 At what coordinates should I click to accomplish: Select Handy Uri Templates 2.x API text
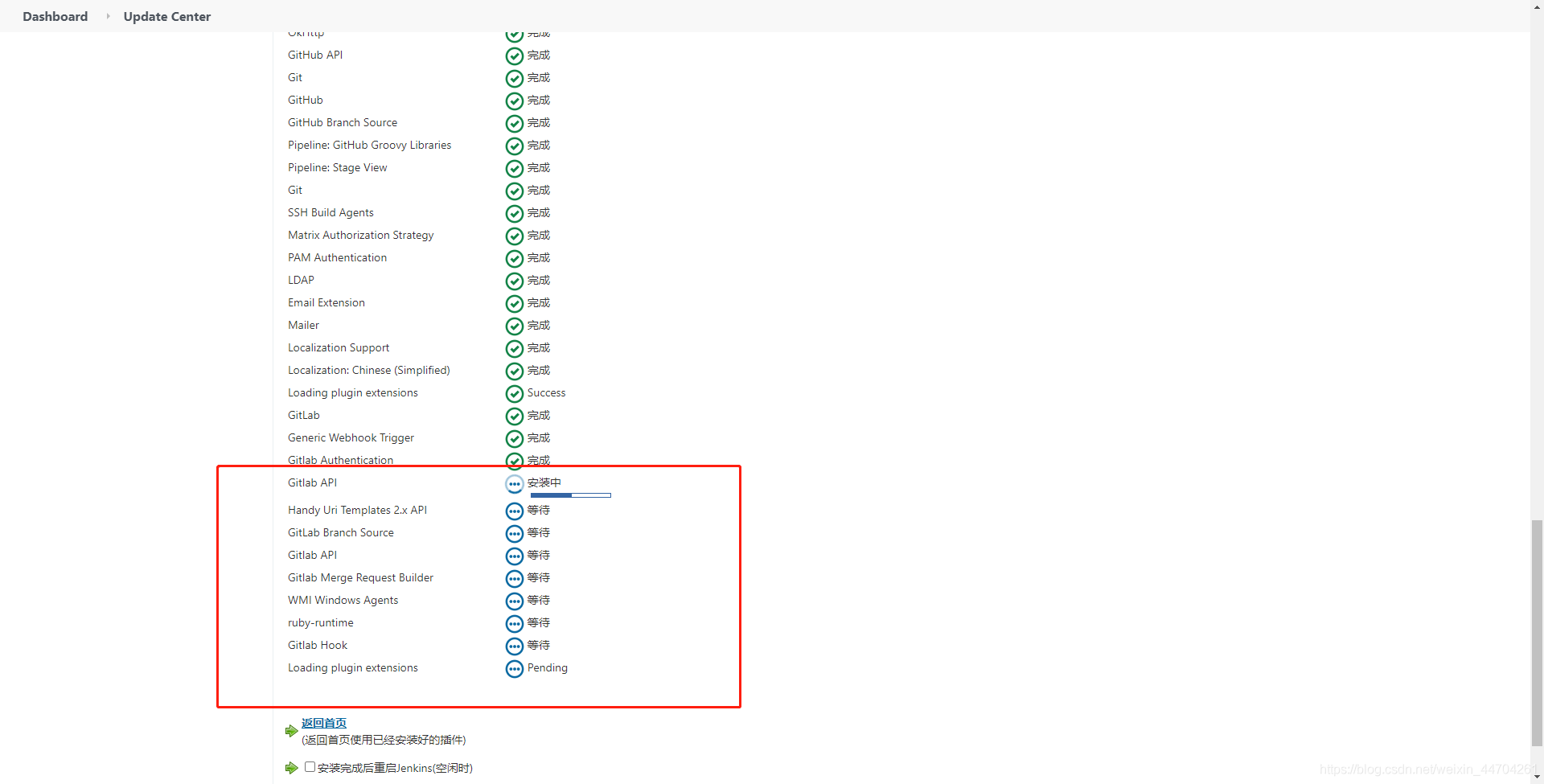click(358, 510)
